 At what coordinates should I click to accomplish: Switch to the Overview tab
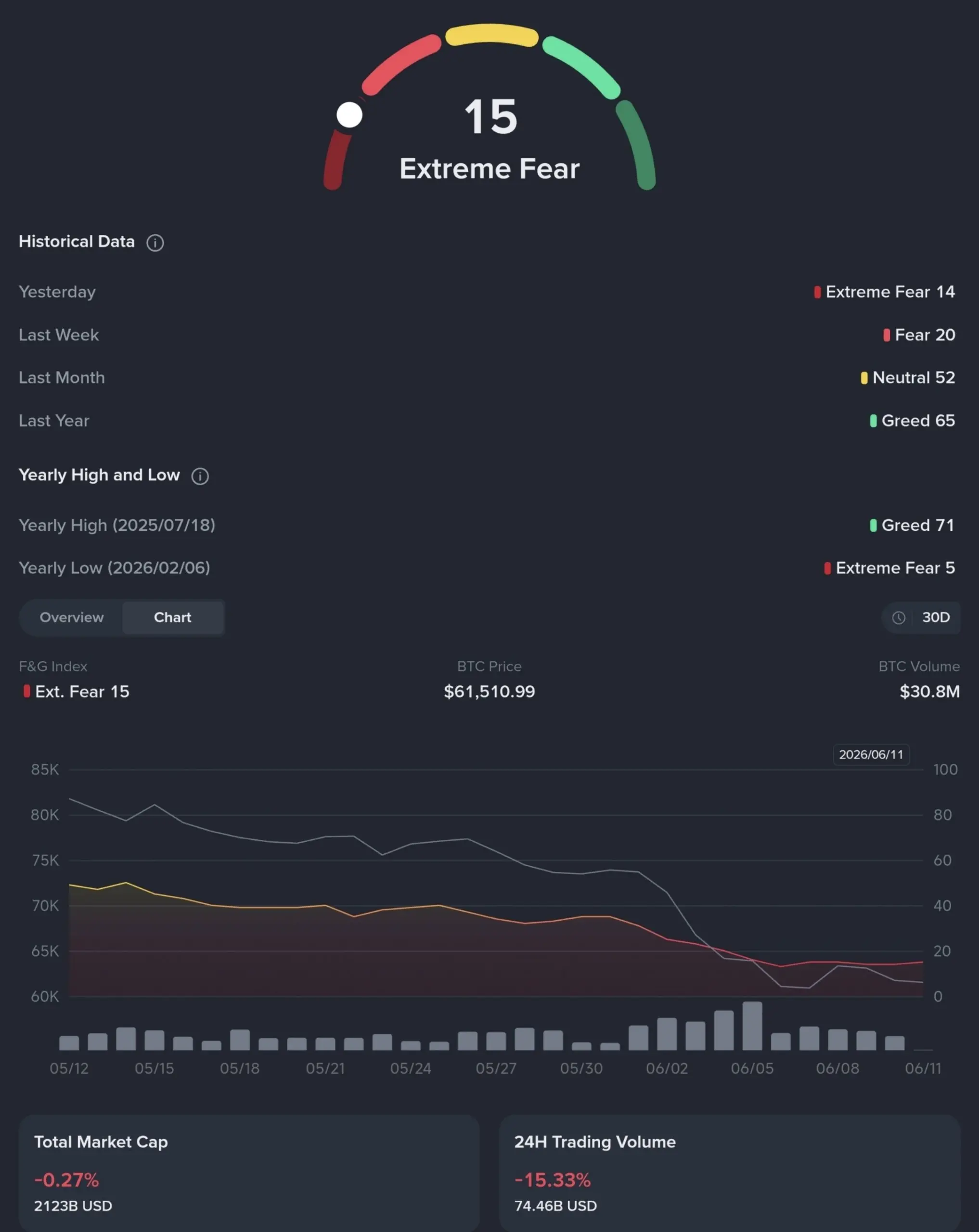[x=71, y=617]
